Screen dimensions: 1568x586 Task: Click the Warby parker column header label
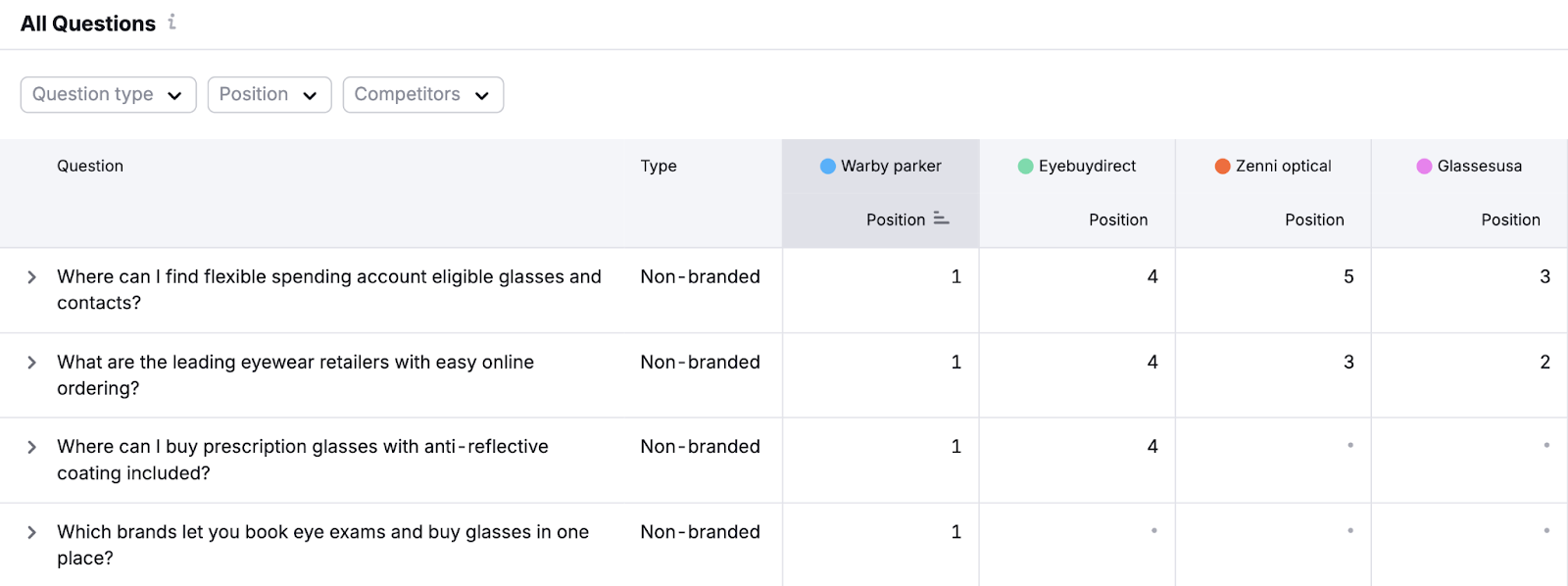pos(891,167)
